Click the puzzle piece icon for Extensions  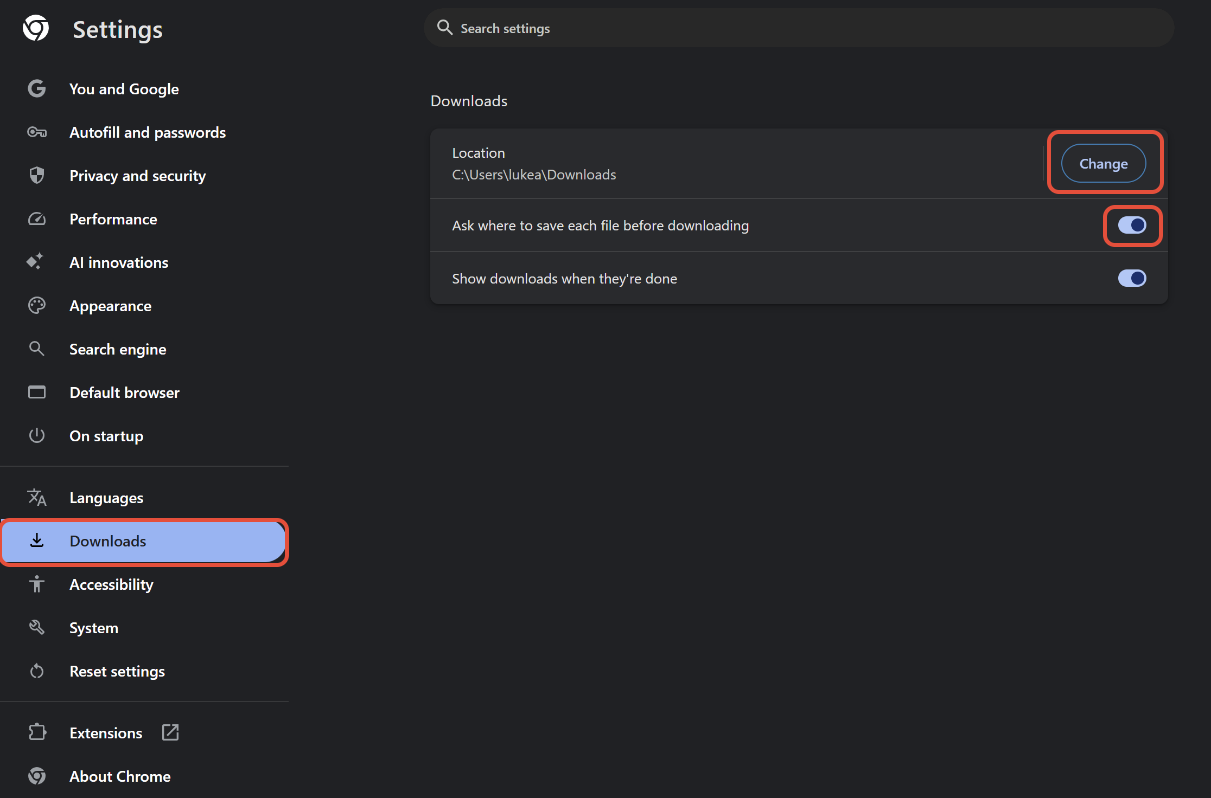(37, 733)
